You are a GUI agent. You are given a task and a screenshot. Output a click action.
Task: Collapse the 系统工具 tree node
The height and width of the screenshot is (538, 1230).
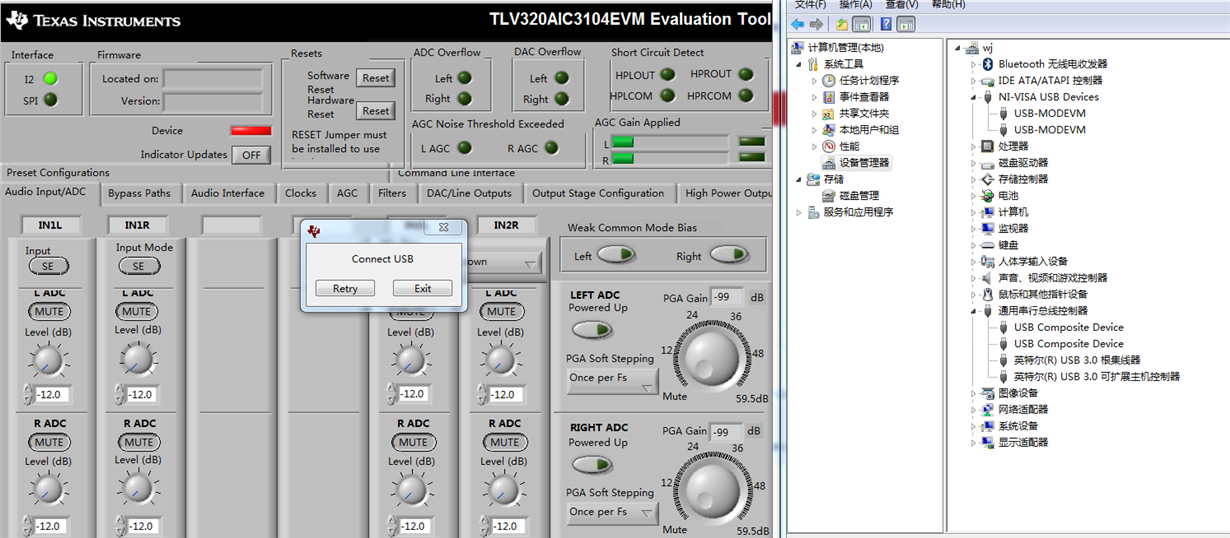[798, 64]
